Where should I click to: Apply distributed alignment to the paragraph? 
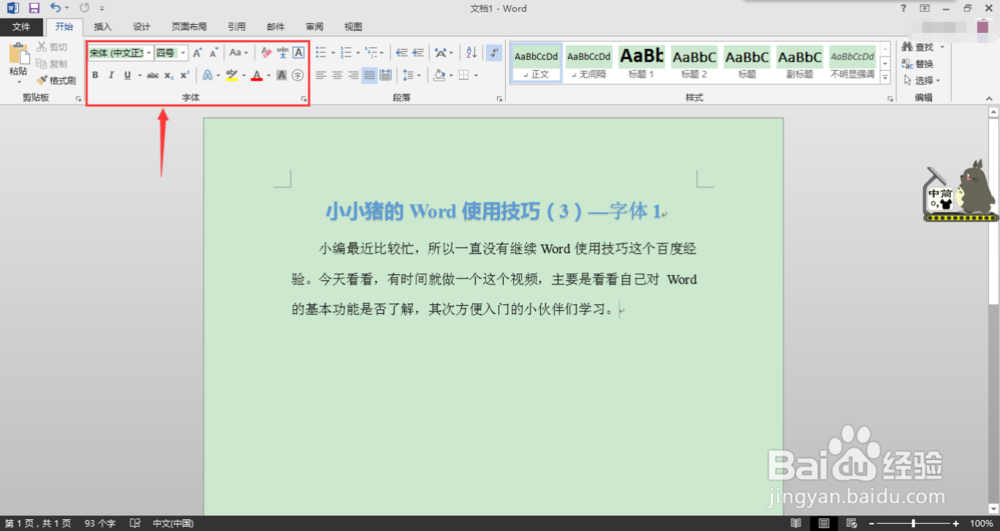coord(386,75)
